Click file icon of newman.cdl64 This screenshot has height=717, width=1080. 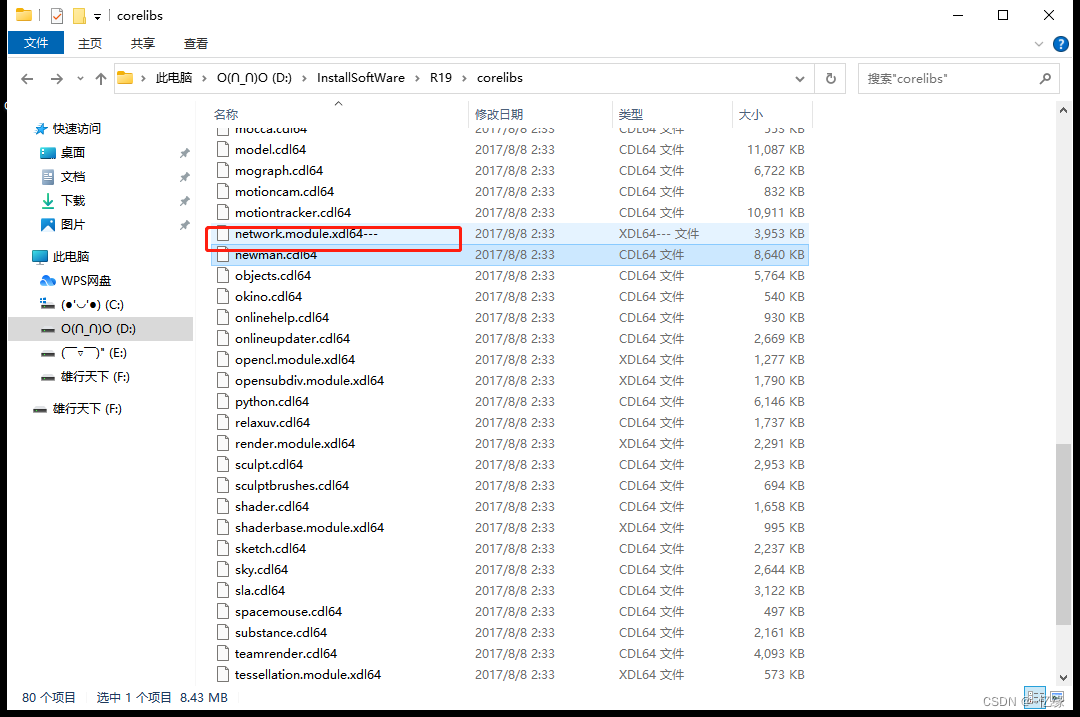(222, 255)
